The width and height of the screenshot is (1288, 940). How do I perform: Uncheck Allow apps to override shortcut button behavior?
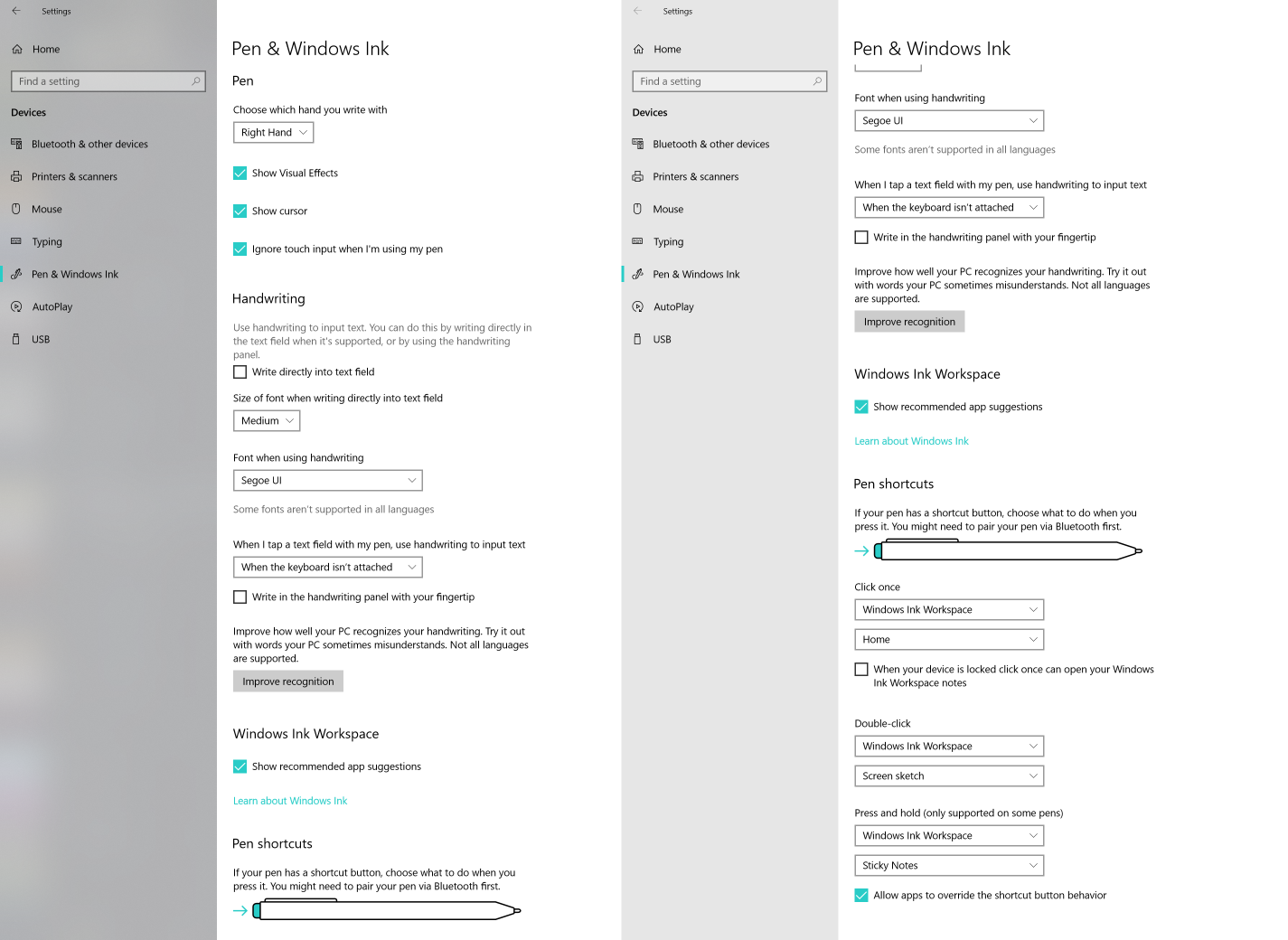coord(861,895)
